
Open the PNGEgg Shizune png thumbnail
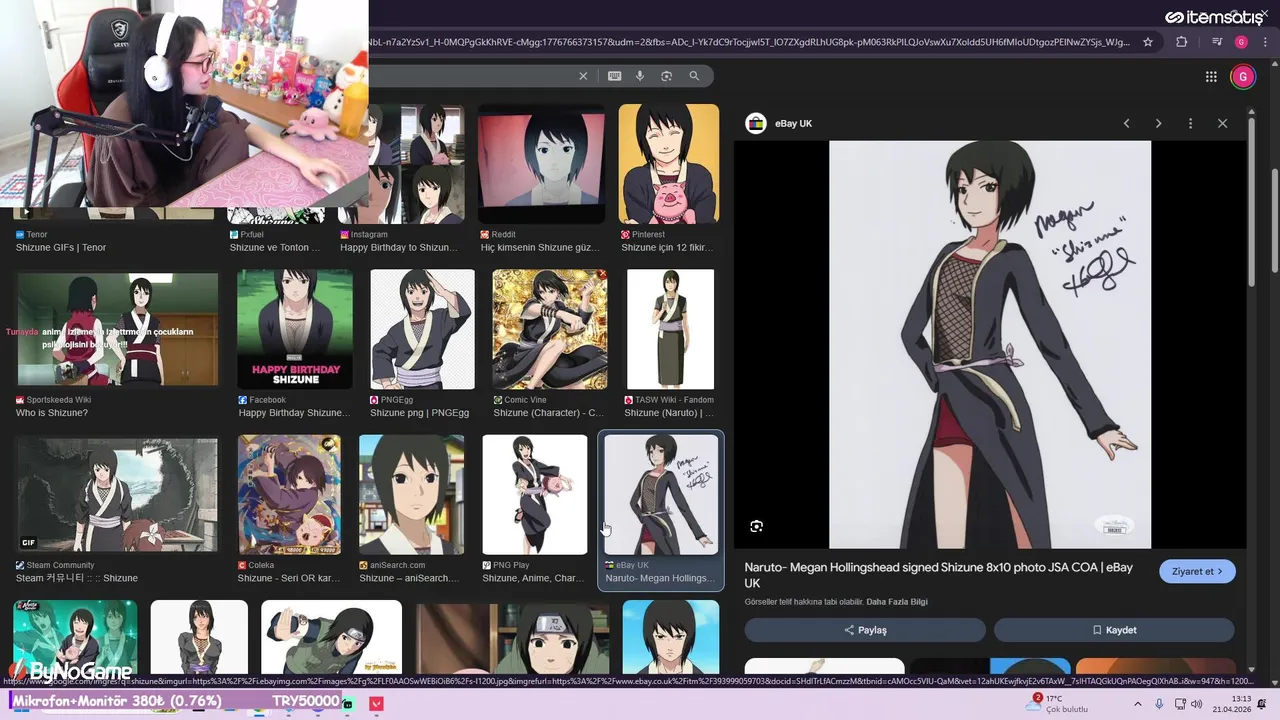coord(422,329)
